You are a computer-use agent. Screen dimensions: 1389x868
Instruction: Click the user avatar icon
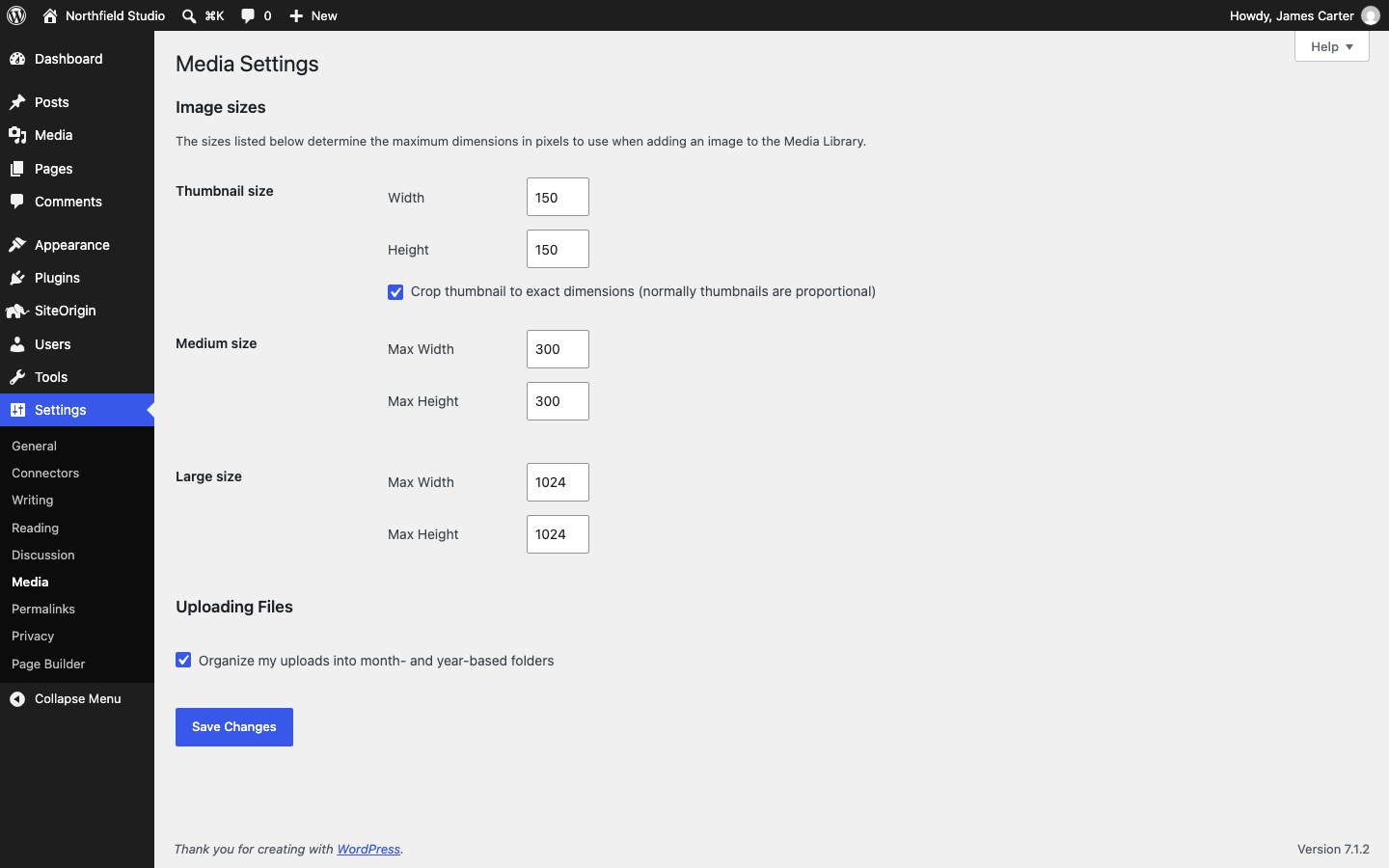tap(1371, 15)
